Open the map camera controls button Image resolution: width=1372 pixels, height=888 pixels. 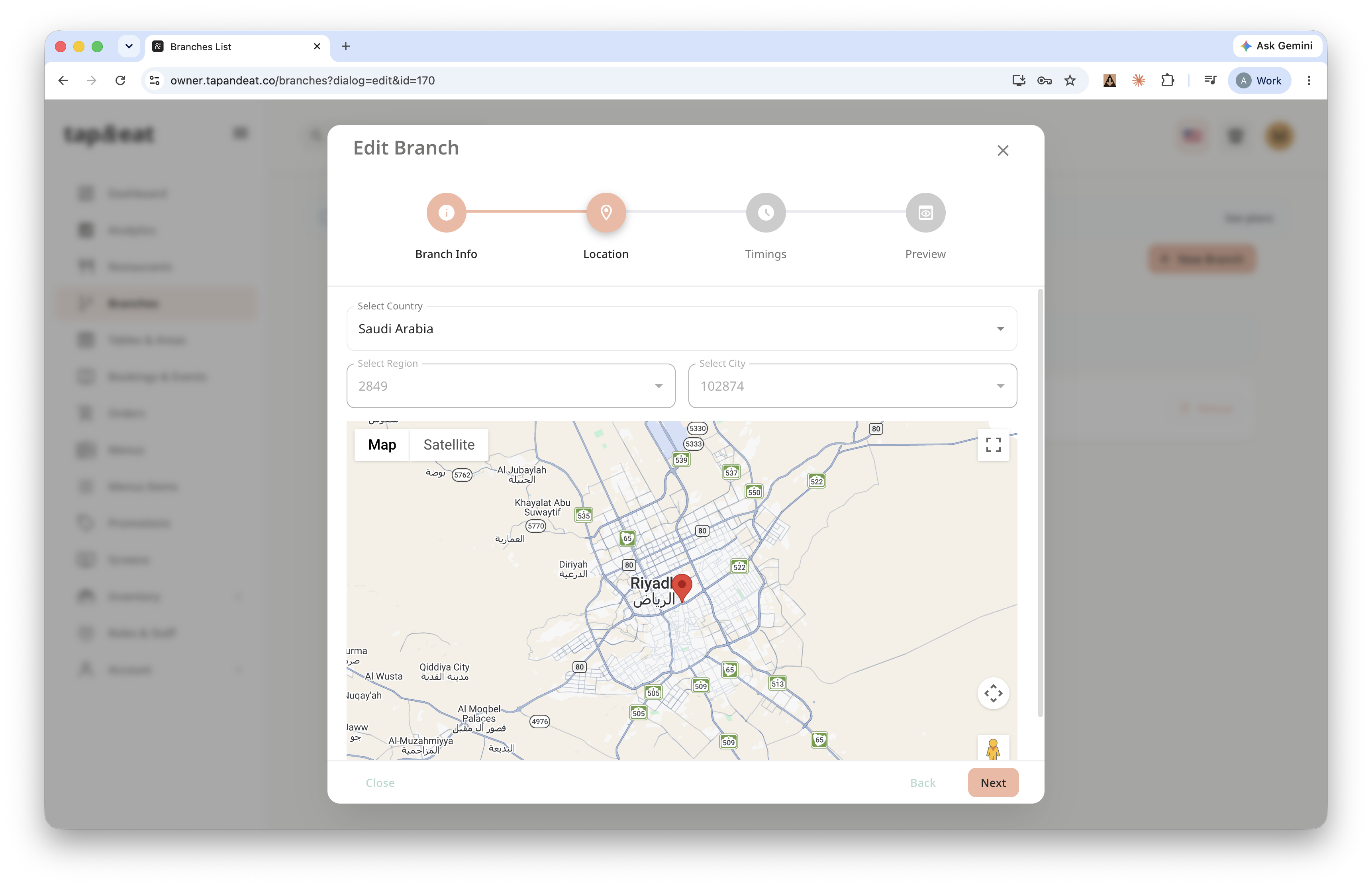click(x=993, y=693)
